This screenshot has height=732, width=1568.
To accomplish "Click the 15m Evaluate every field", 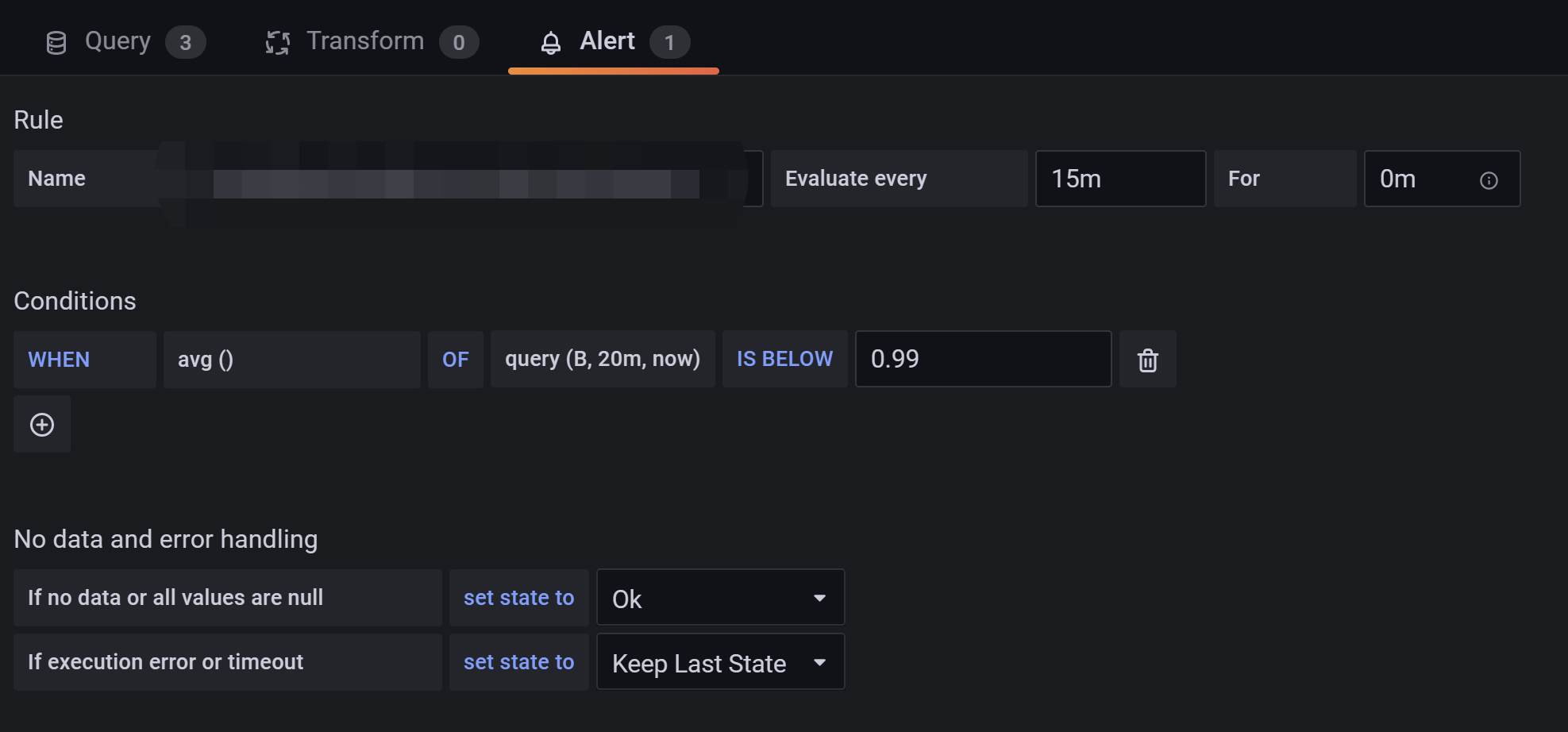I will click(1120, 179).
